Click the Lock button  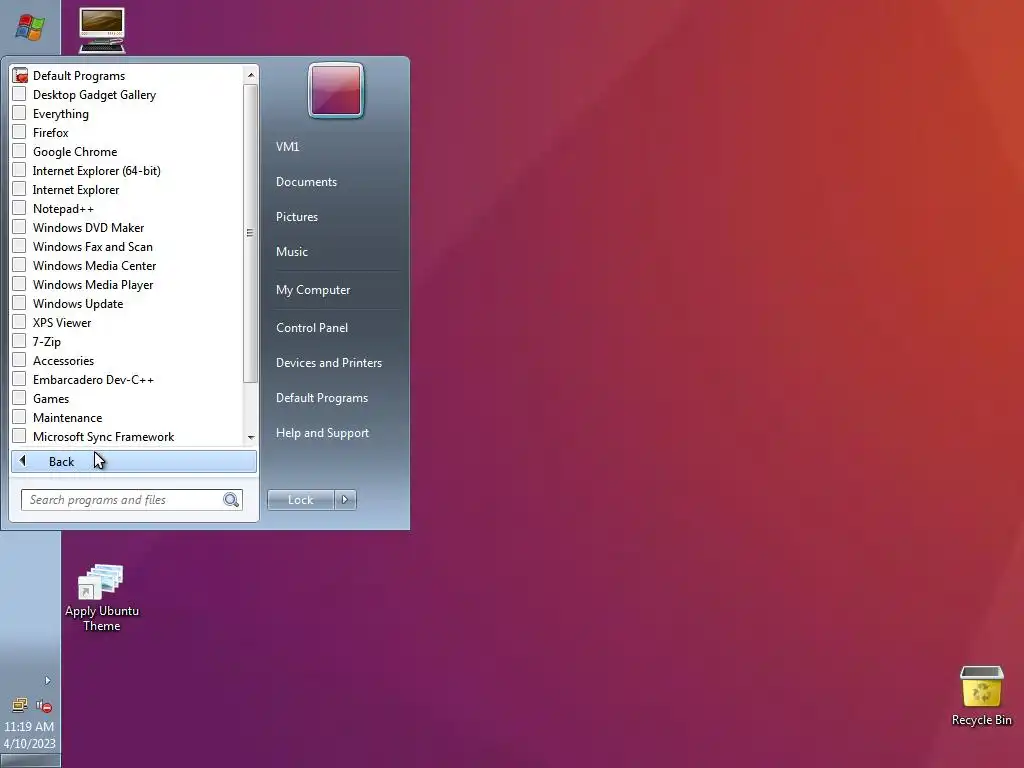pyautogui.click(x=300, y=500)
